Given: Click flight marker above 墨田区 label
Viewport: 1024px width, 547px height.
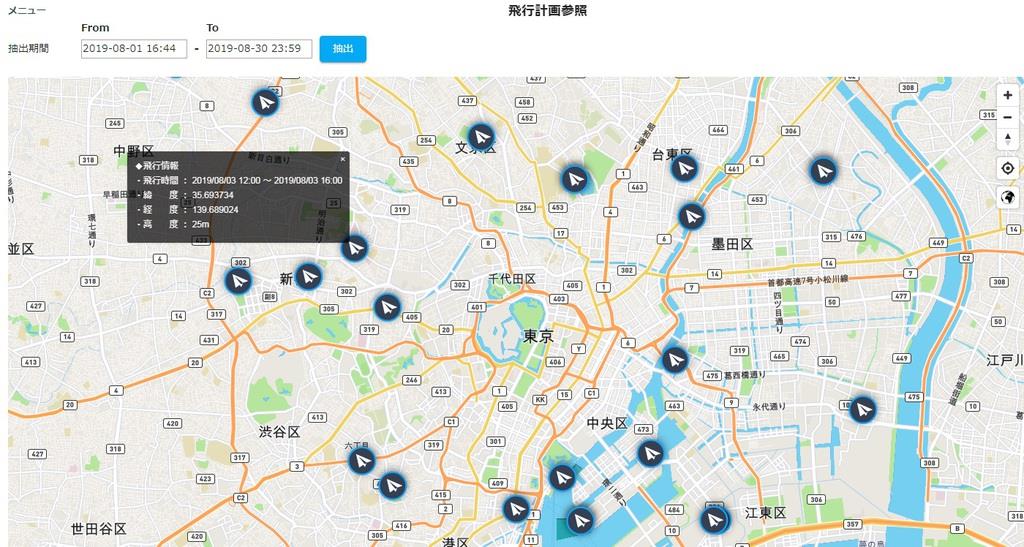Looking at the screenshot, I should coord(691,216).
